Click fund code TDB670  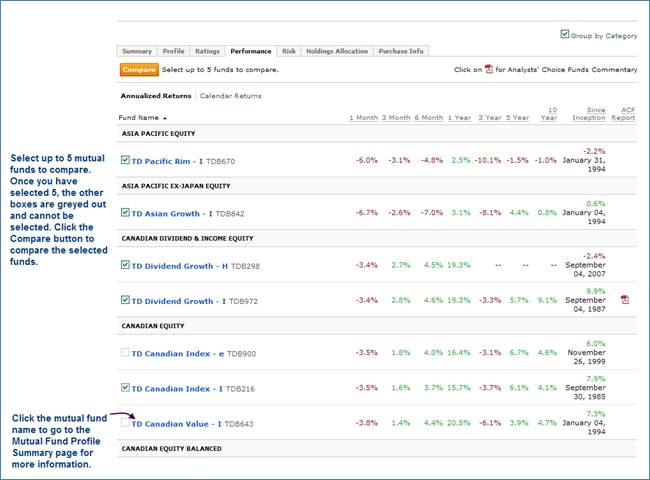[220, 161]
